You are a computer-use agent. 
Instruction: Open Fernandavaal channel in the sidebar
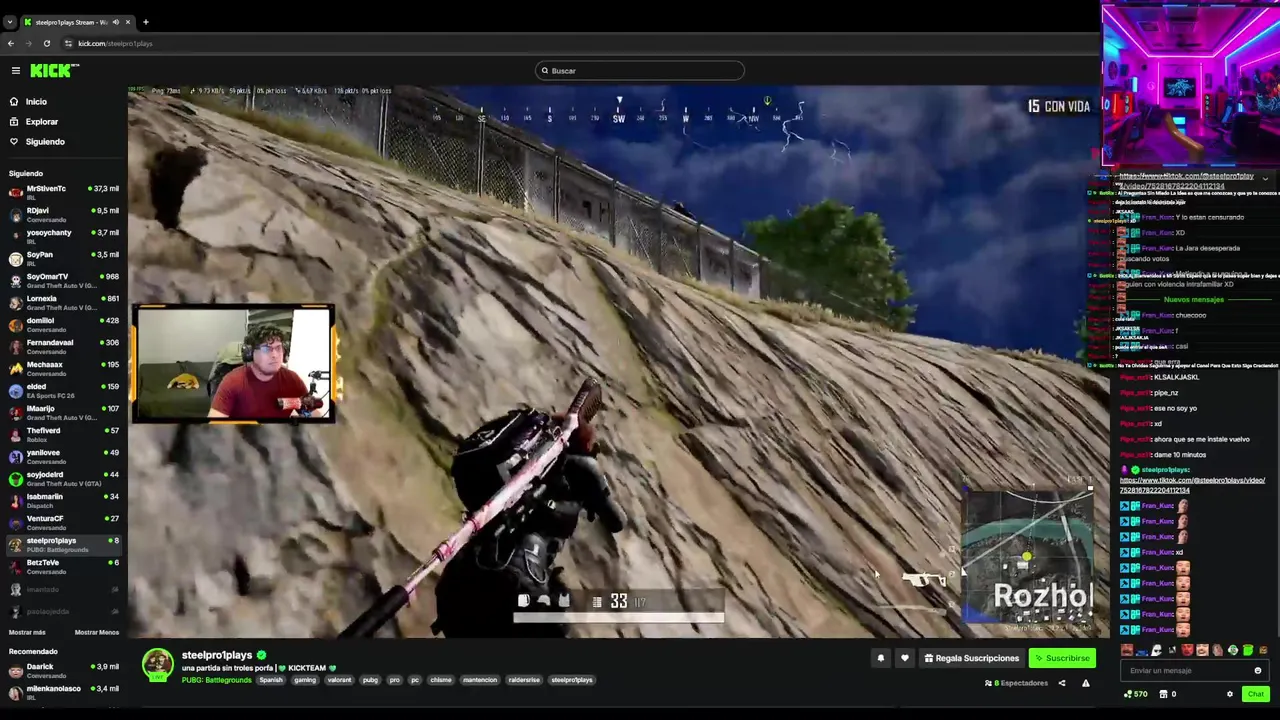64,346
